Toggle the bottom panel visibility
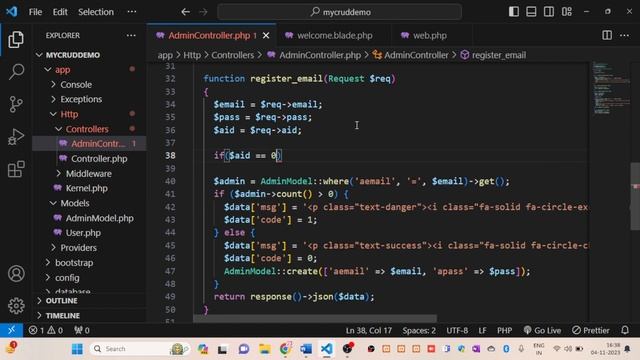The image size is (640, 360). [531, 11]
